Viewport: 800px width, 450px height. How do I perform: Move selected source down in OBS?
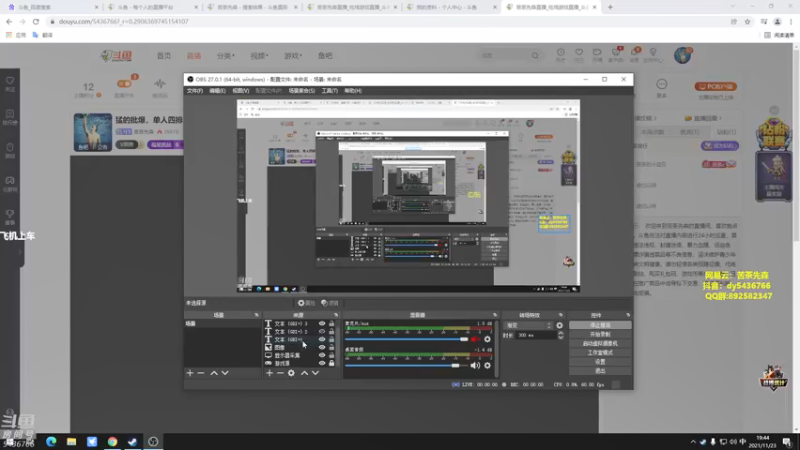(x=315, y=373)
